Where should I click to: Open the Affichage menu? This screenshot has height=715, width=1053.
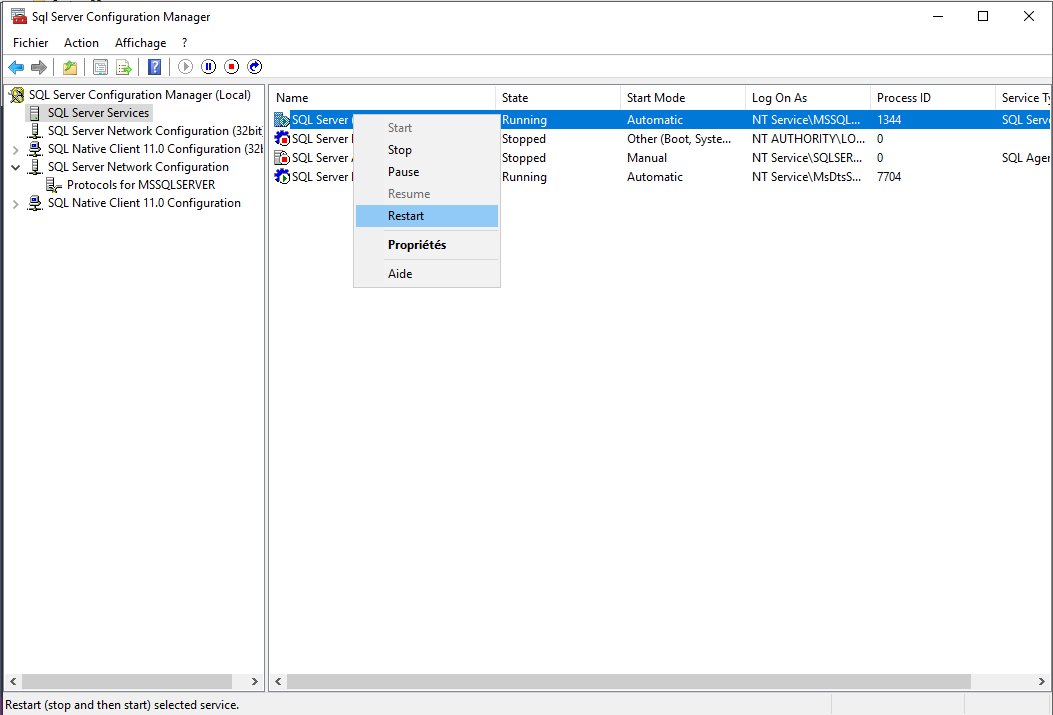[x=140, y=43]
